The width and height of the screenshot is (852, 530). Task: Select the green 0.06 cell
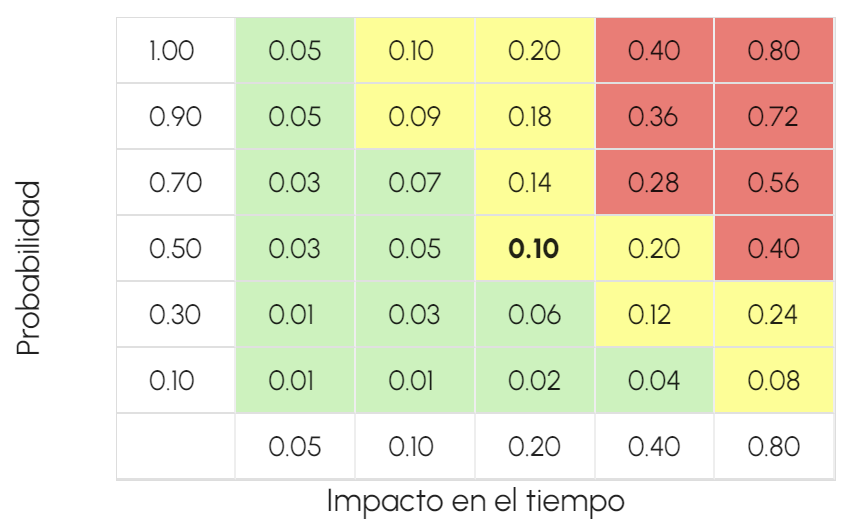pyautogui.click(x=534, y=315)
